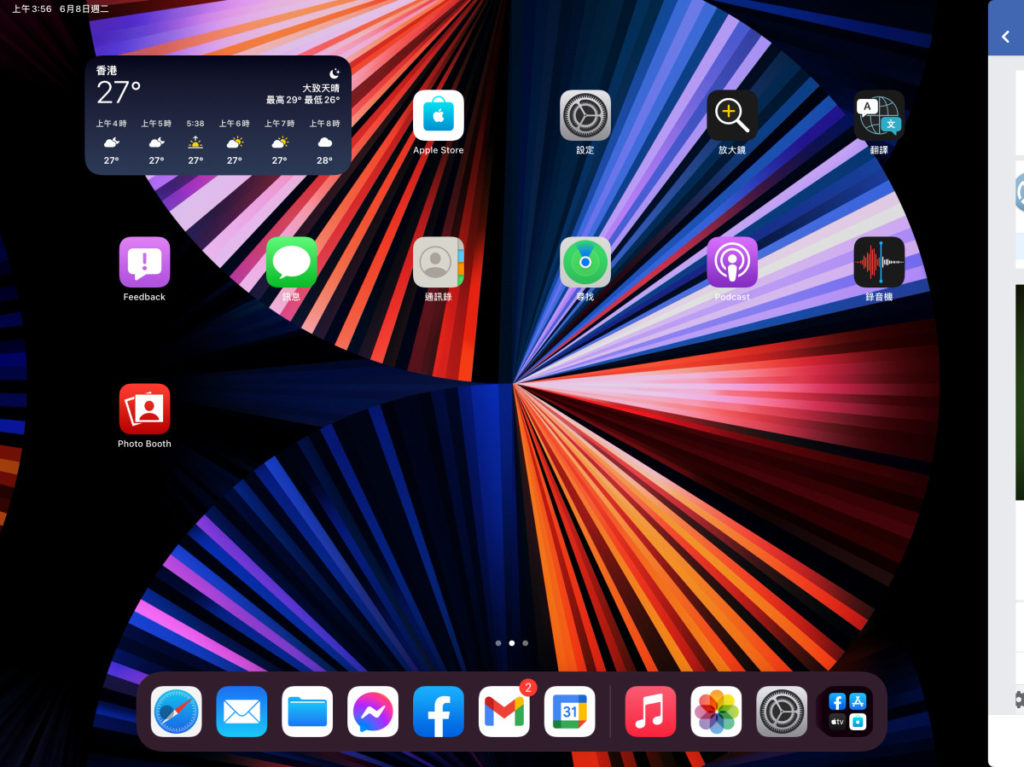Tap the 上午4時 hourly forecast
Viewport: 1024px width, 767px height.
[111, 142]
